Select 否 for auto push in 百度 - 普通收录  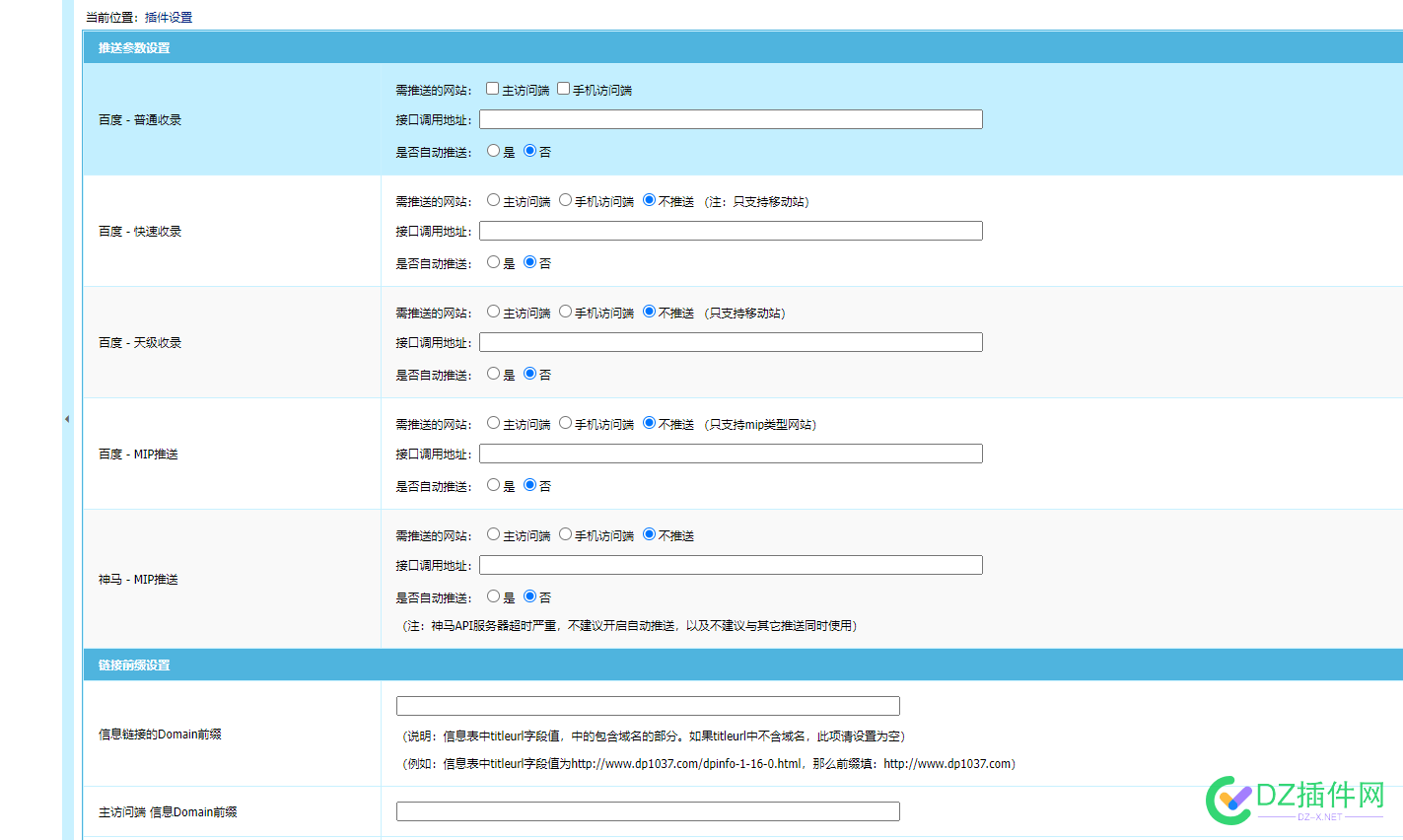[529, 151]
